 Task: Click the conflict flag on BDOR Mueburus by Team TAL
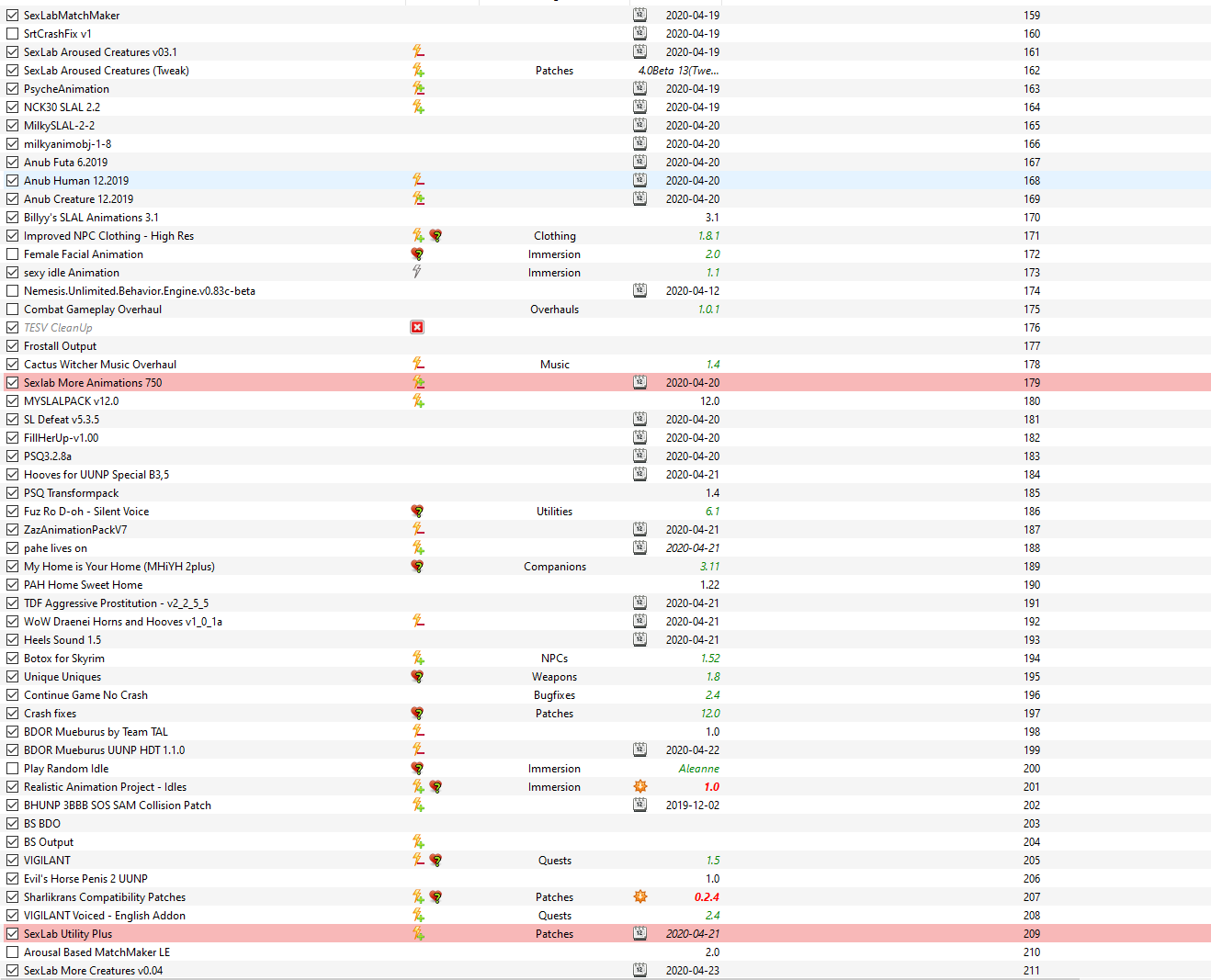(x=418, y=732)
